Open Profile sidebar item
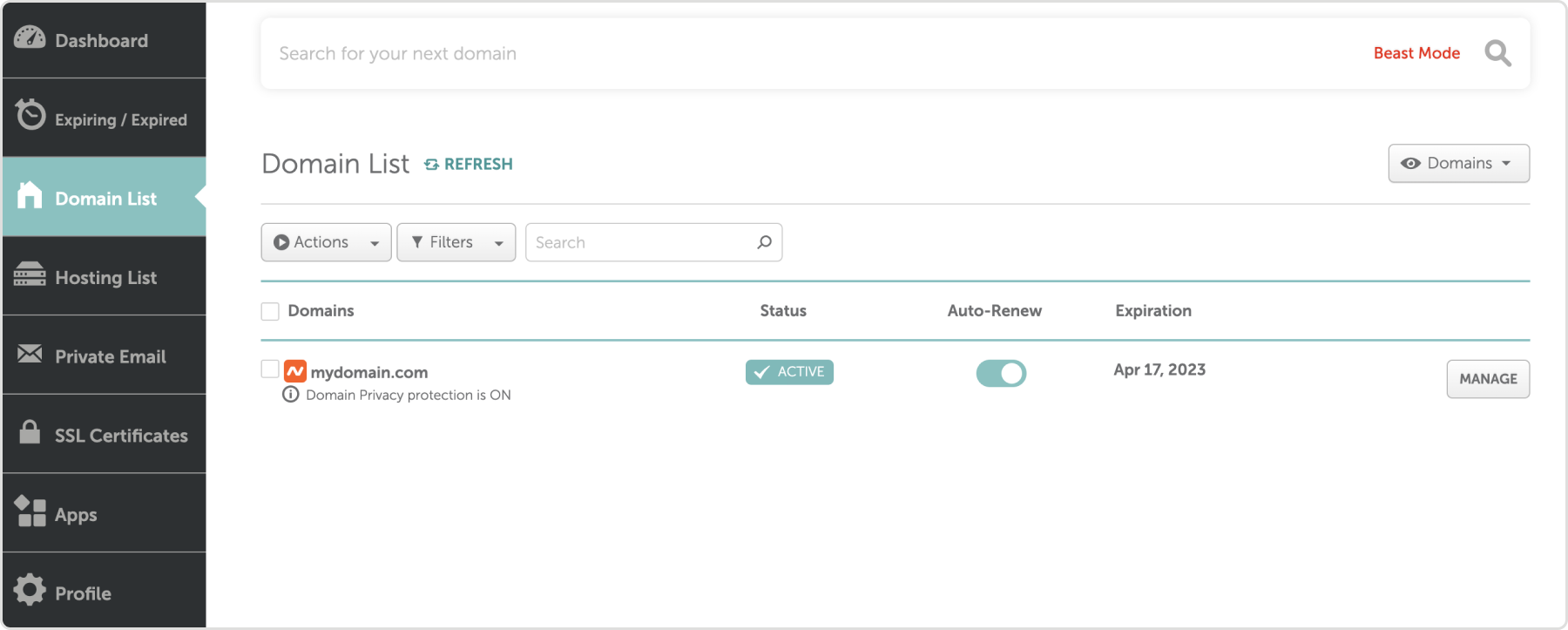This screenshot has width=1568, height=630. [x=105, y=592]
